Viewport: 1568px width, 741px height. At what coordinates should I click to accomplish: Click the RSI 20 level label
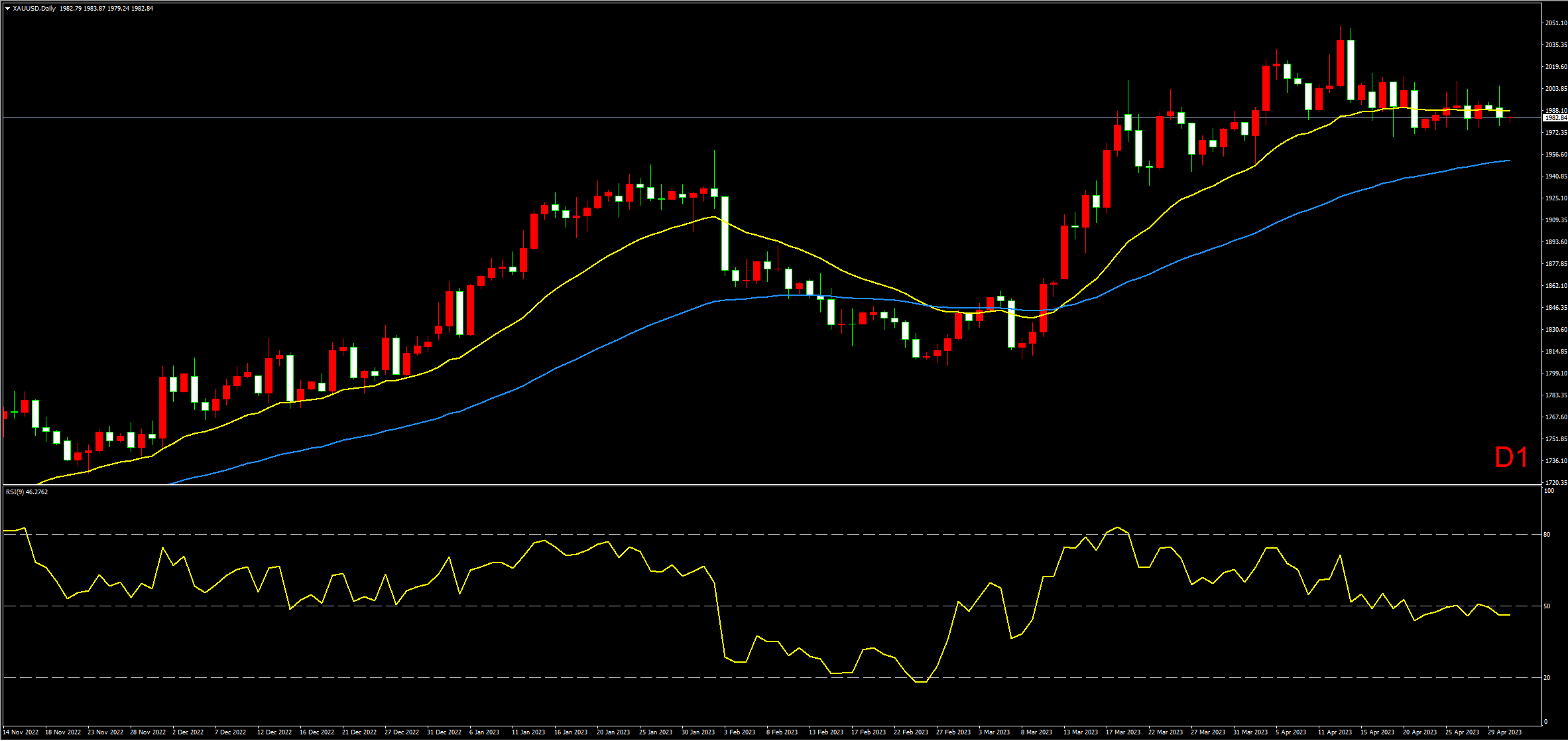pyautogui.click(x=1547, y=678)
